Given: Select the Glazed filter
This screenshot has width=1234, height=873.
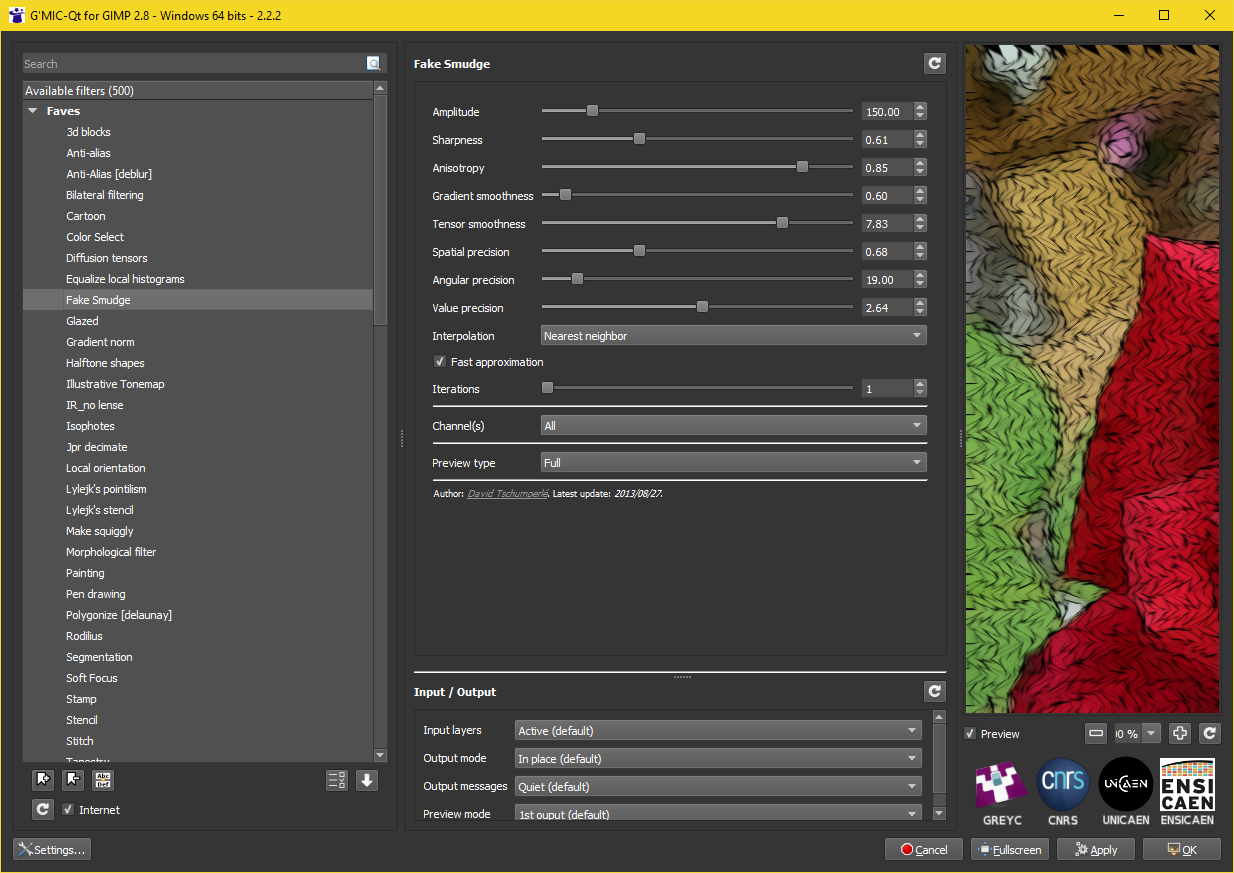Looking at the screenshot, I should 82,321.
